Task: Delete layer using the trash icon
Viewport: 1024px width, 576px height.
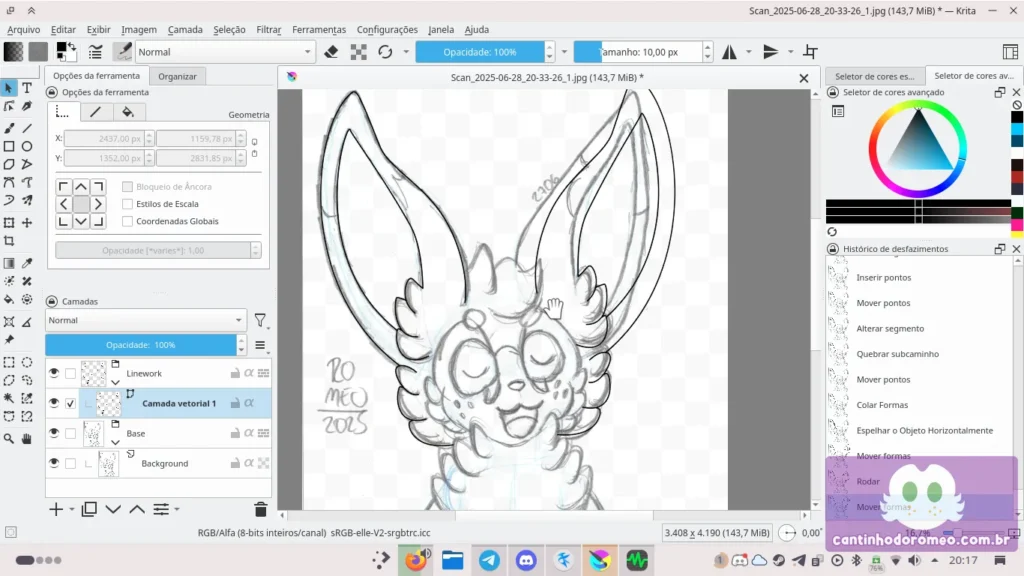Action: pyautogui.click(x=261, y=509)
